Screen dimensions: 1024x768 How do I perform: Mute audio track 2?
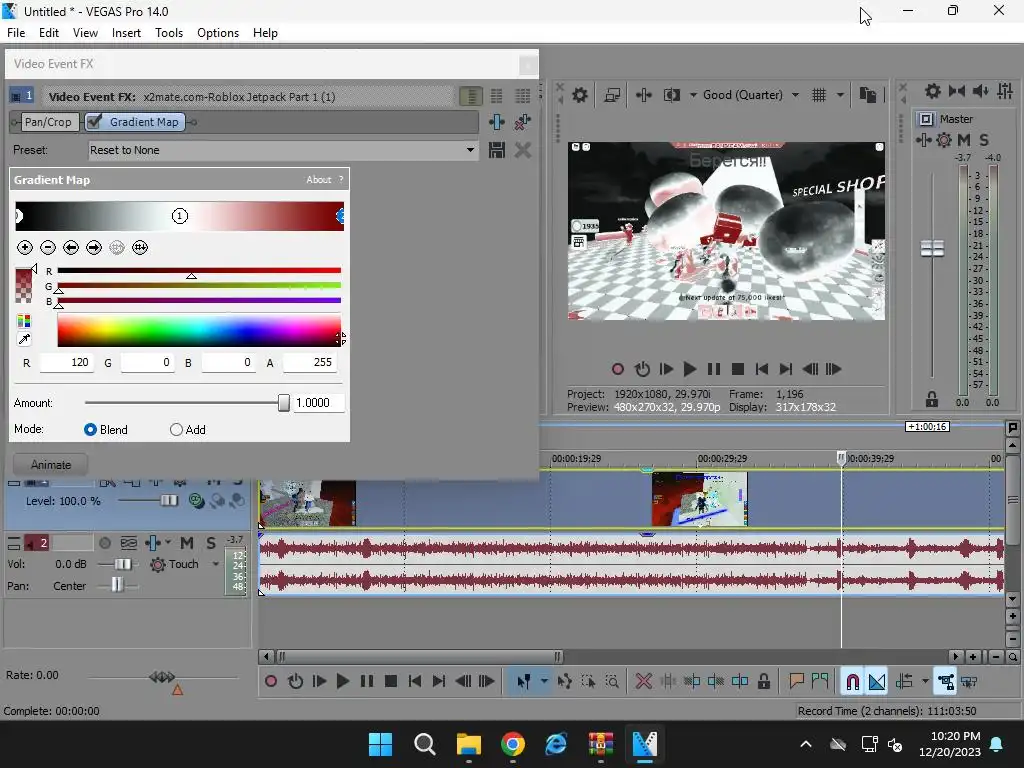[187, 543]
